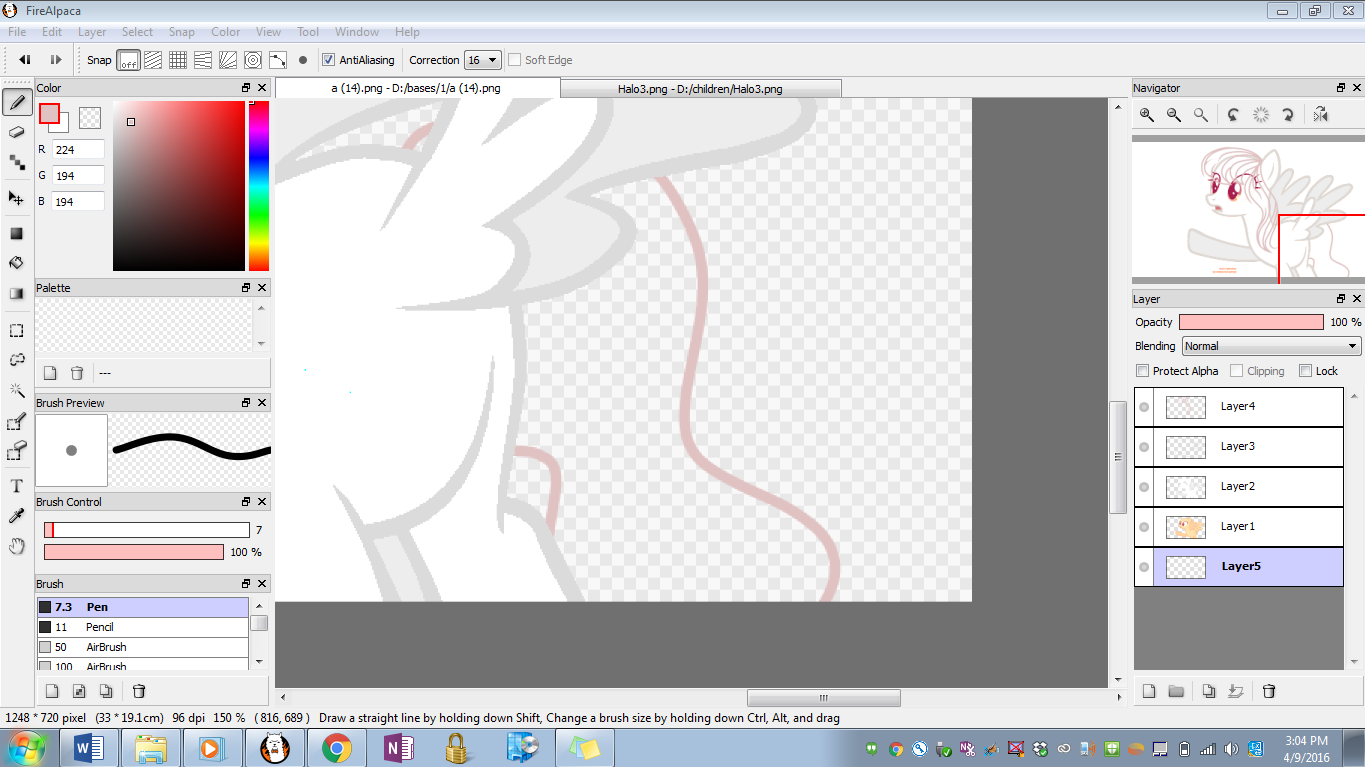Screen dimensions: 1365x767
Task: Select the Magic Wand tool
Action: pos(17,390)
